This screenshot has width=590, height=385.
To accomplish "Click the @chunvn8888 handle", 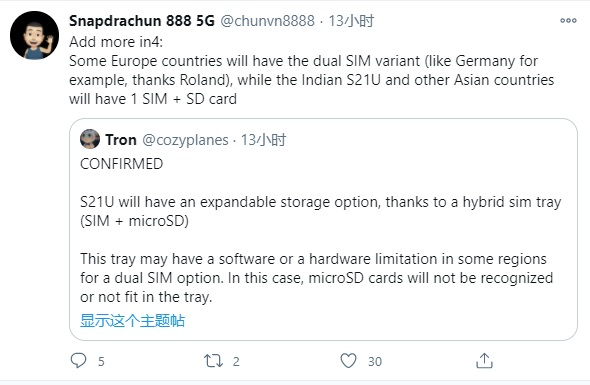I will (x=267, y=21).
